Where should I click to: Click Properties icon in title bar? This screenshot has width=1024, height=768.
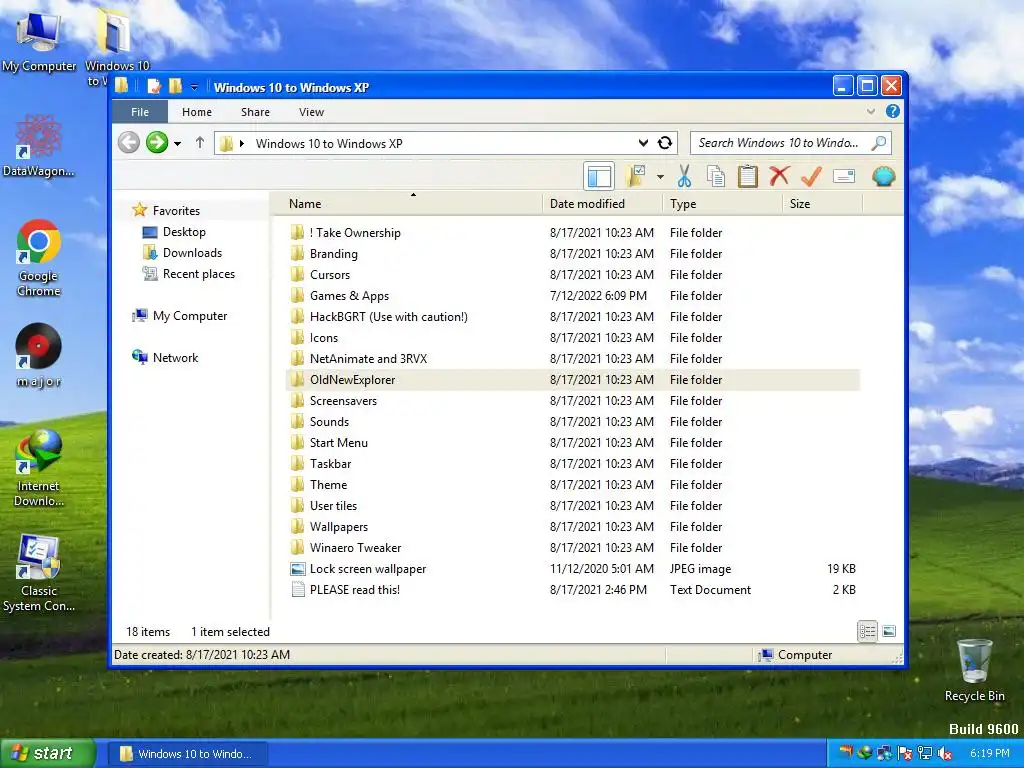tap(154, 86)
